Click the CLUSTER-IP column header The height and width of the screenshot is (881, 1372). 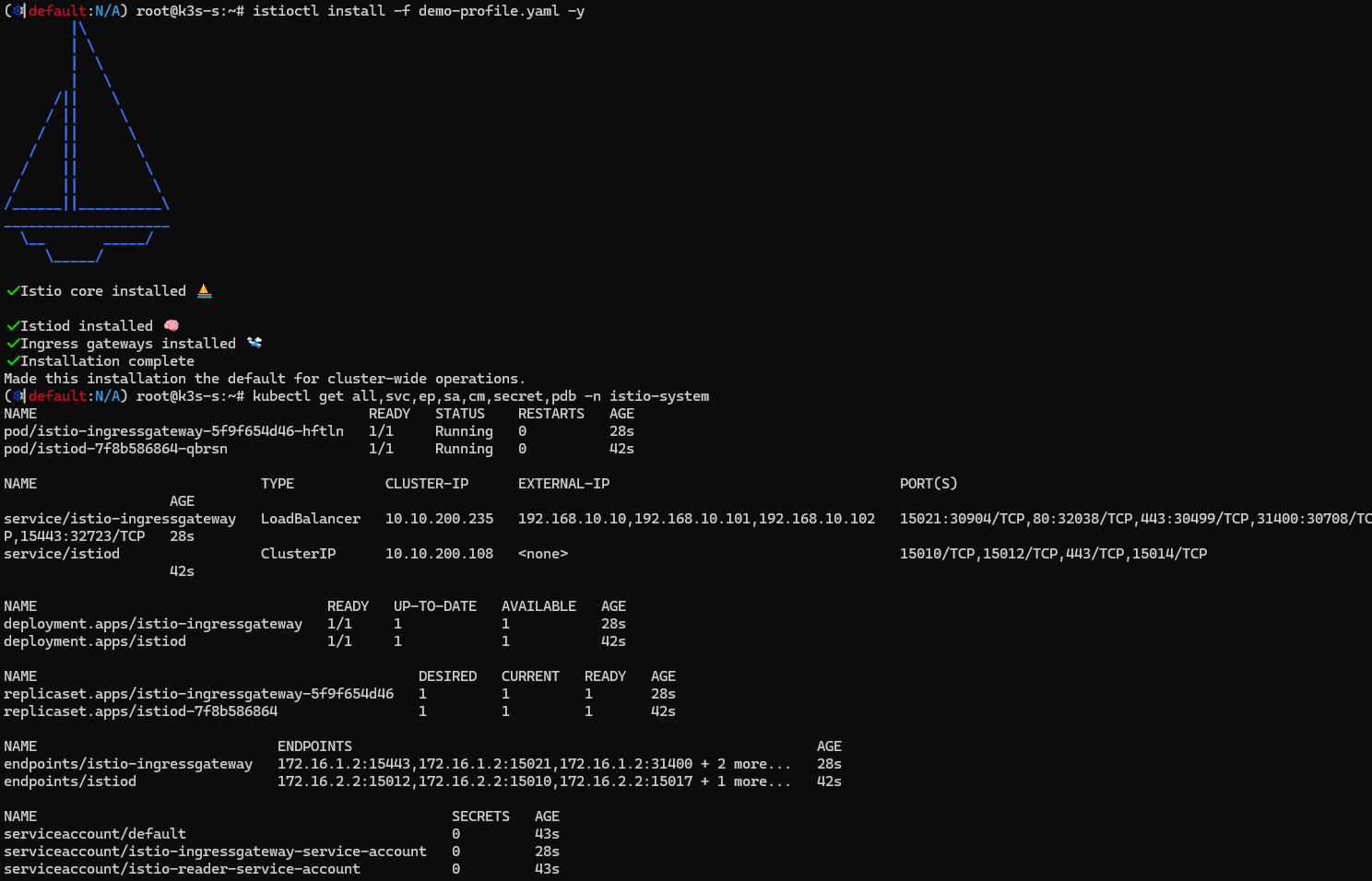coord(427,484)
